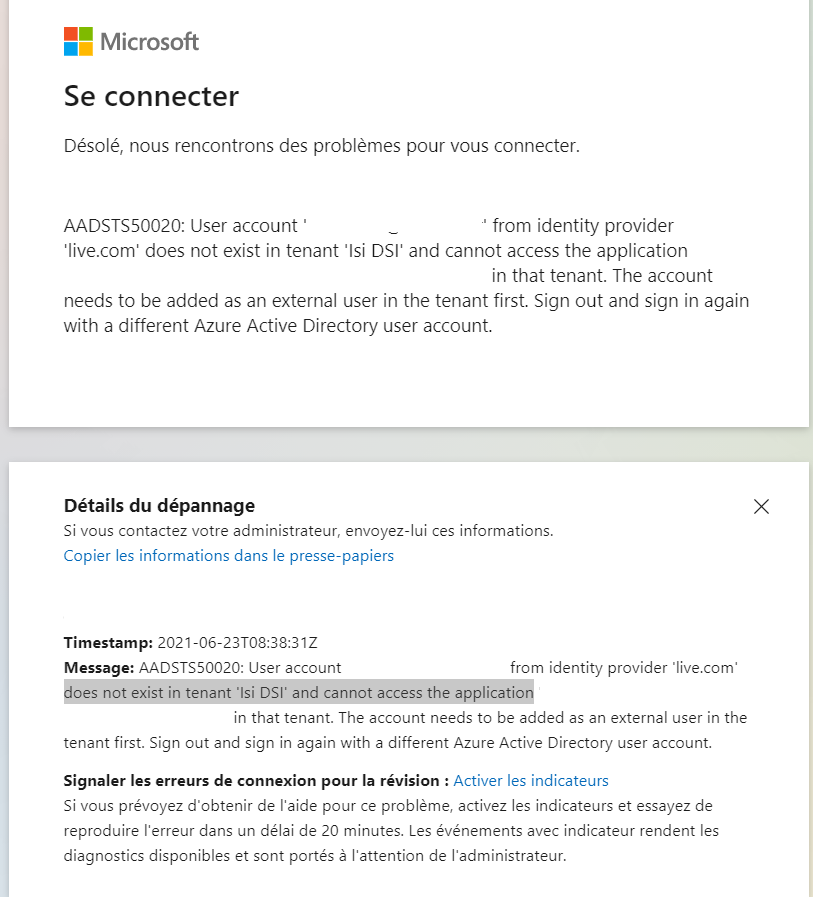Click the AADSTS50020 error code in the top card
This screenshot has width=813, height=897.
point(124,225)
